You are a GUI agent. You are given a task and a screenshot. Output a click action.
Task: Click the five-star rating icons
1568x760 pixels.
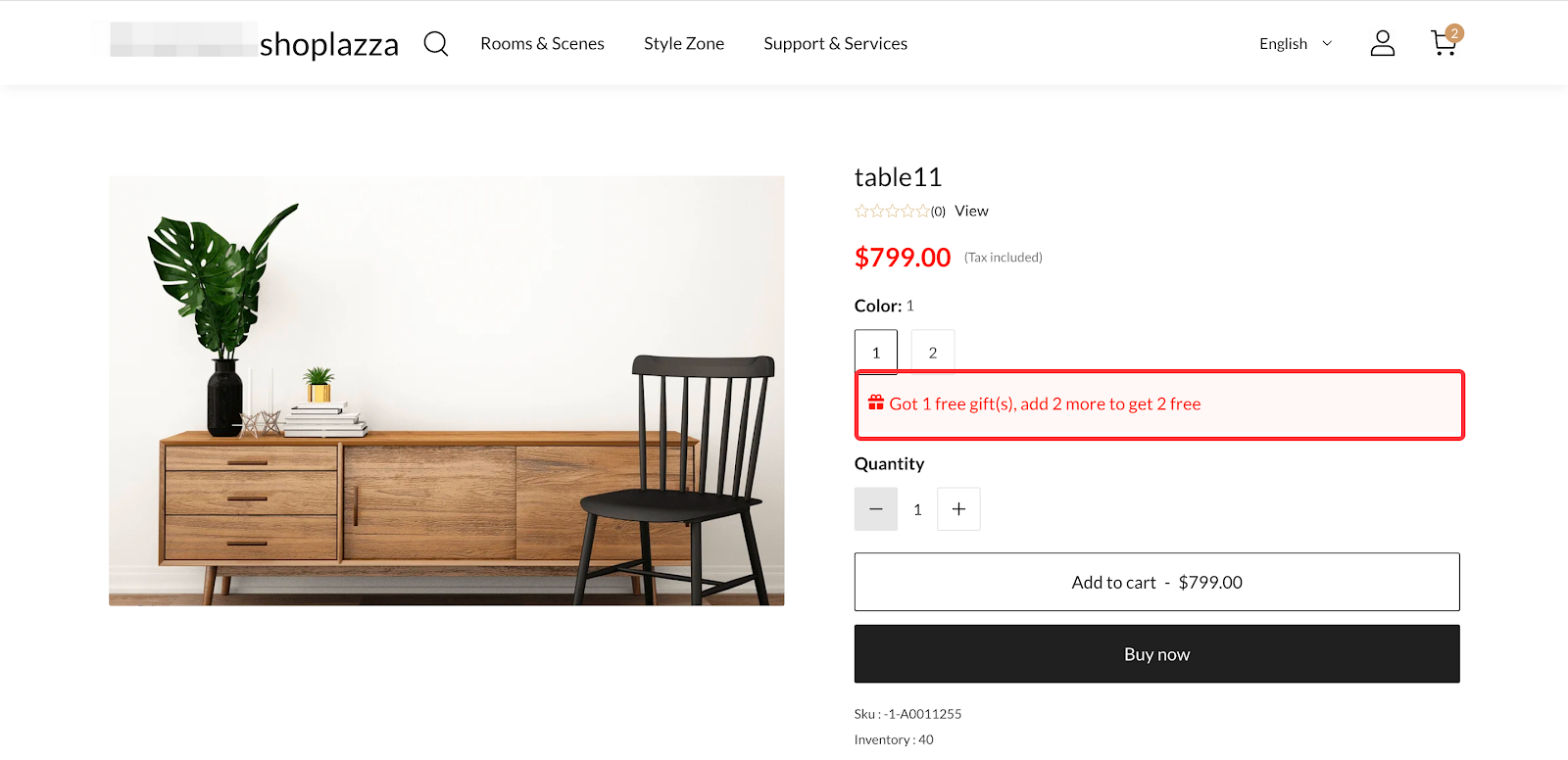click(892, 212)
